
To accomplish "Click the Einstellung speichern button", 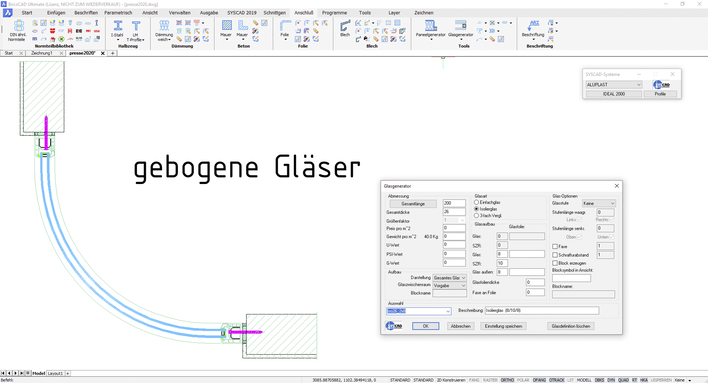I will (x=503, y=326).
